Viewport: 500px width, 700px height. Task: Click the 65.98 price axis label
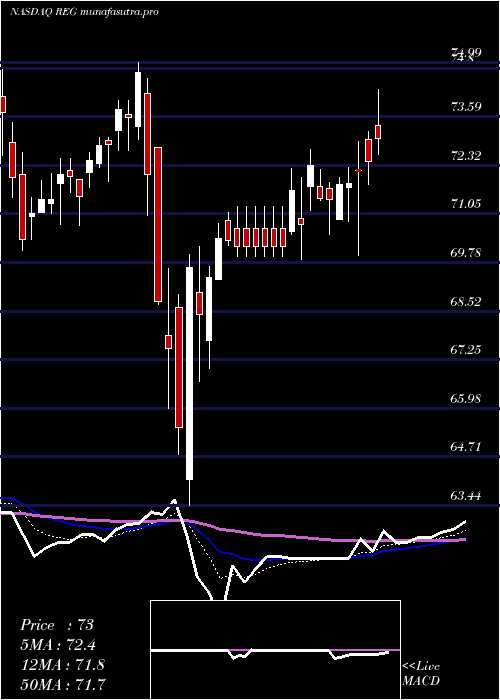pos(466,399)
